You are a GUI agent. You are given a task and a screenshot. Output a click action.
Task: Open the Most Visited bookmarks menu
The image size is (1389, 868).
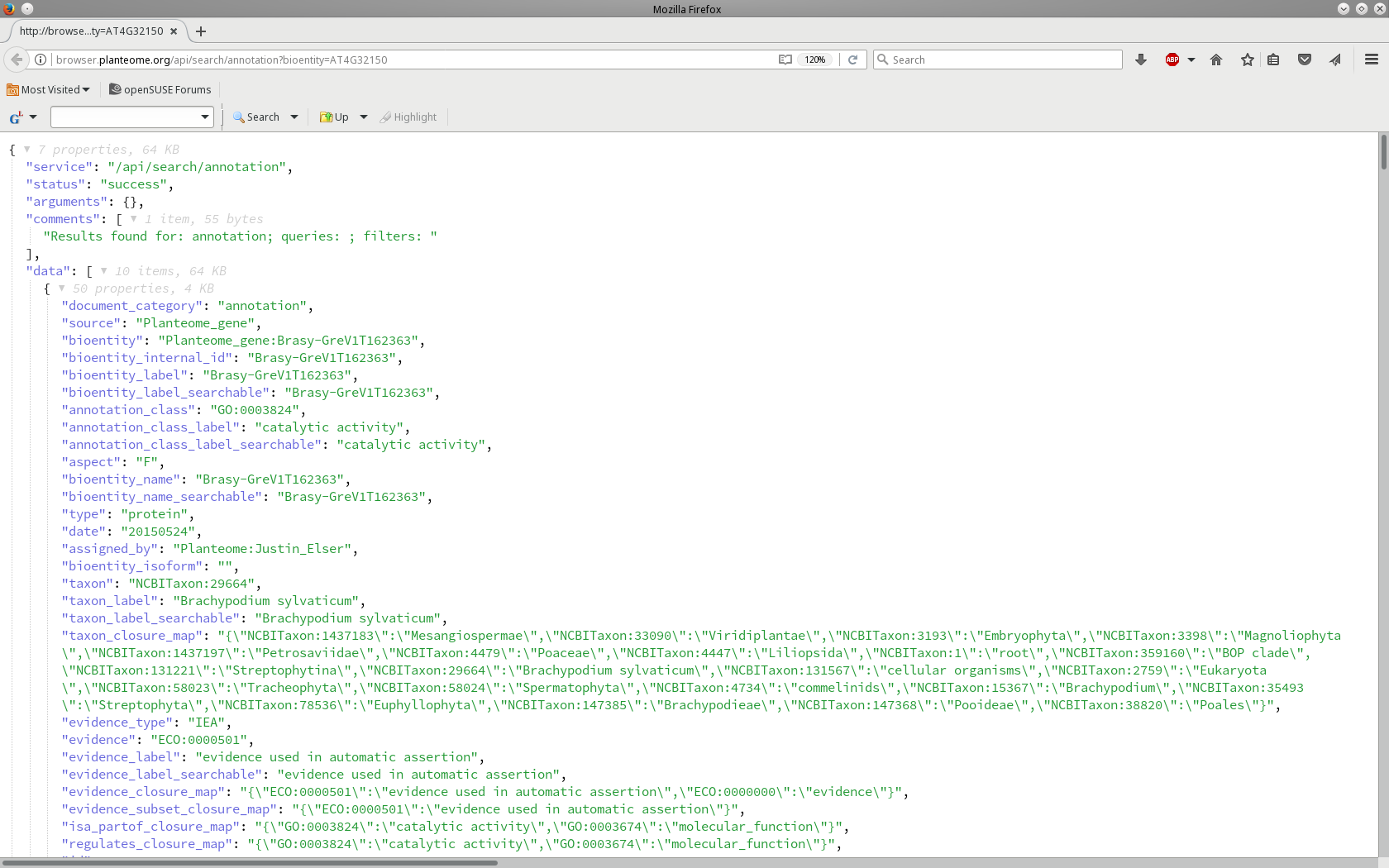(49, 89)
